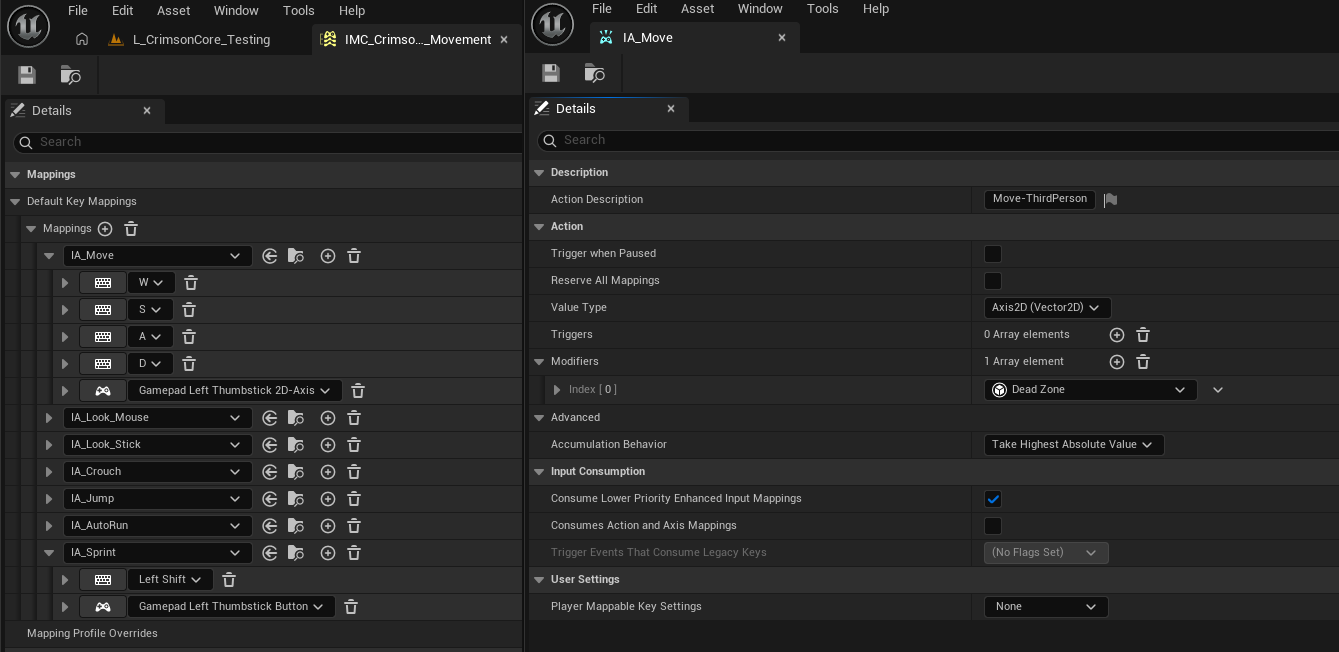The width and height of the screenshot is (1339, 652).
Task: Delete Gamepad Left Thumbstick 2D-Axis binding
Action: [x=358, y=391]
